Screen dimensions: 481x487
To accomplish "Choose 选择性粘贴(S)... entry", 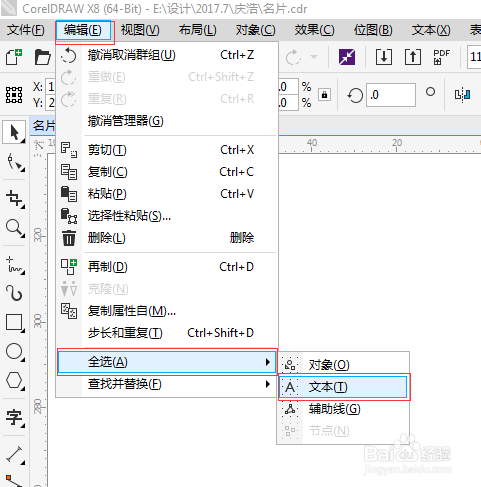I will pos(167,216).
